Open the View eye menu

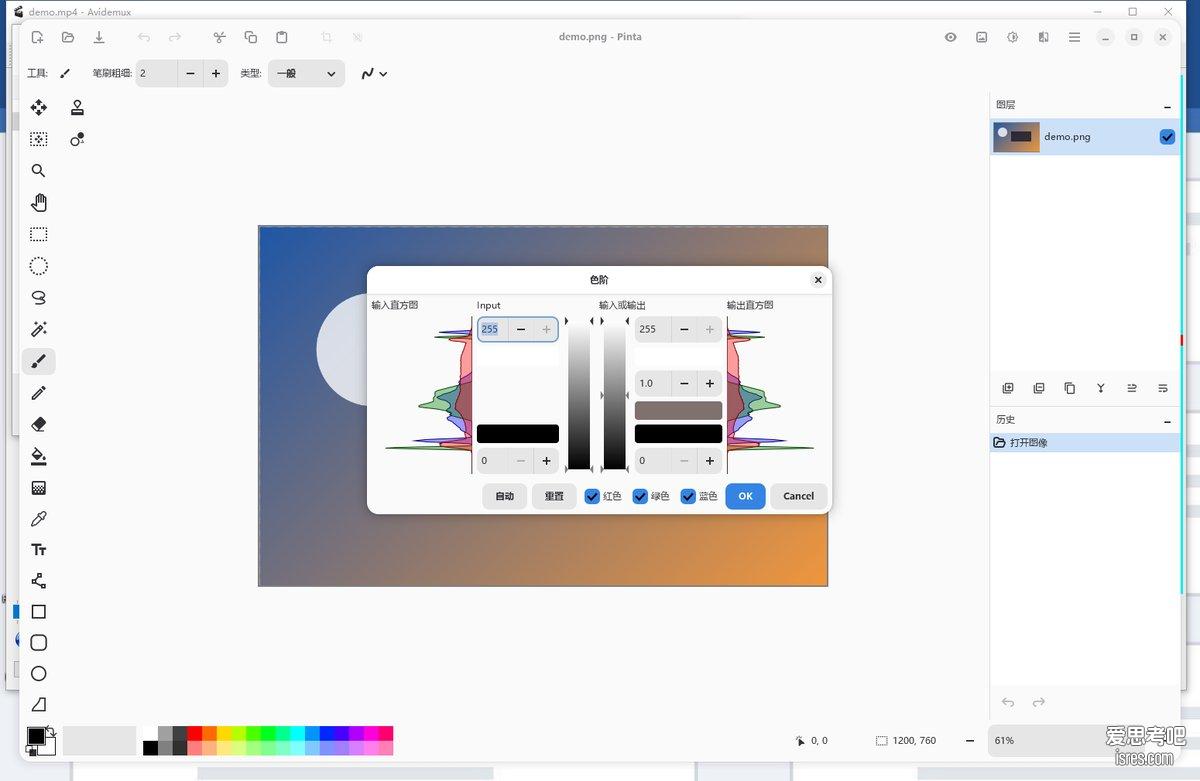951,37
